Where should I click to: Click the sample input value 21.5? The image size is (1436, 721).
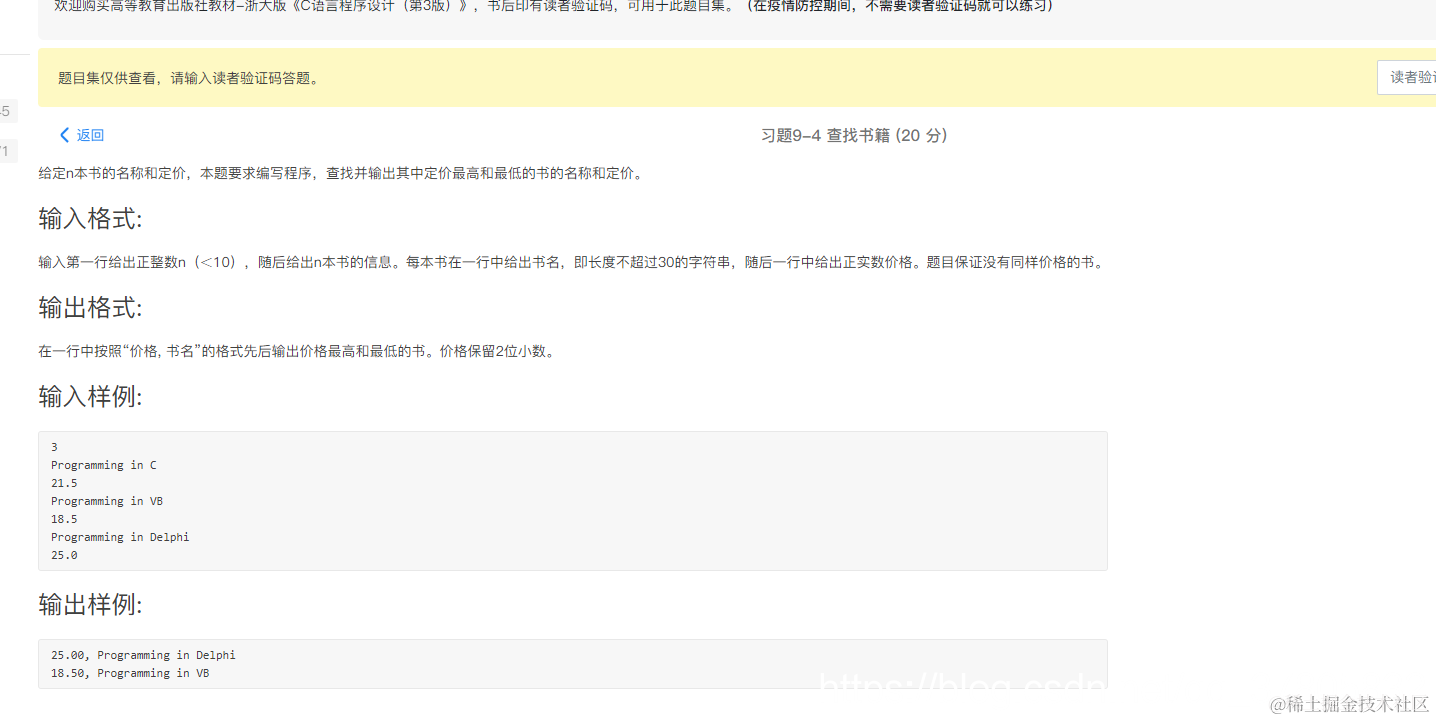tap(64, 483)
